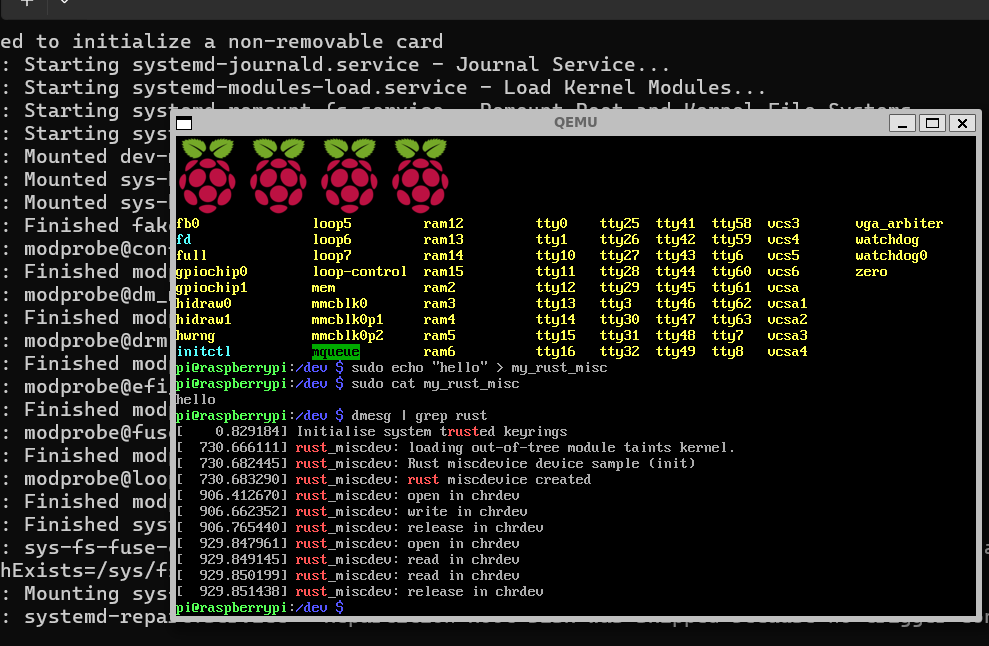Select the 'vga_arbiter' entry
Image resolution: width=989 pixels, height=646 pixels.
point(899,223)
